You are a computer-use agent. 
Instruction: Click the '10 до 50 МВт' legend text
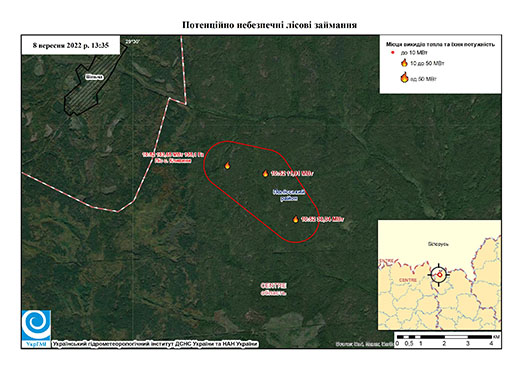click(427, 63)
